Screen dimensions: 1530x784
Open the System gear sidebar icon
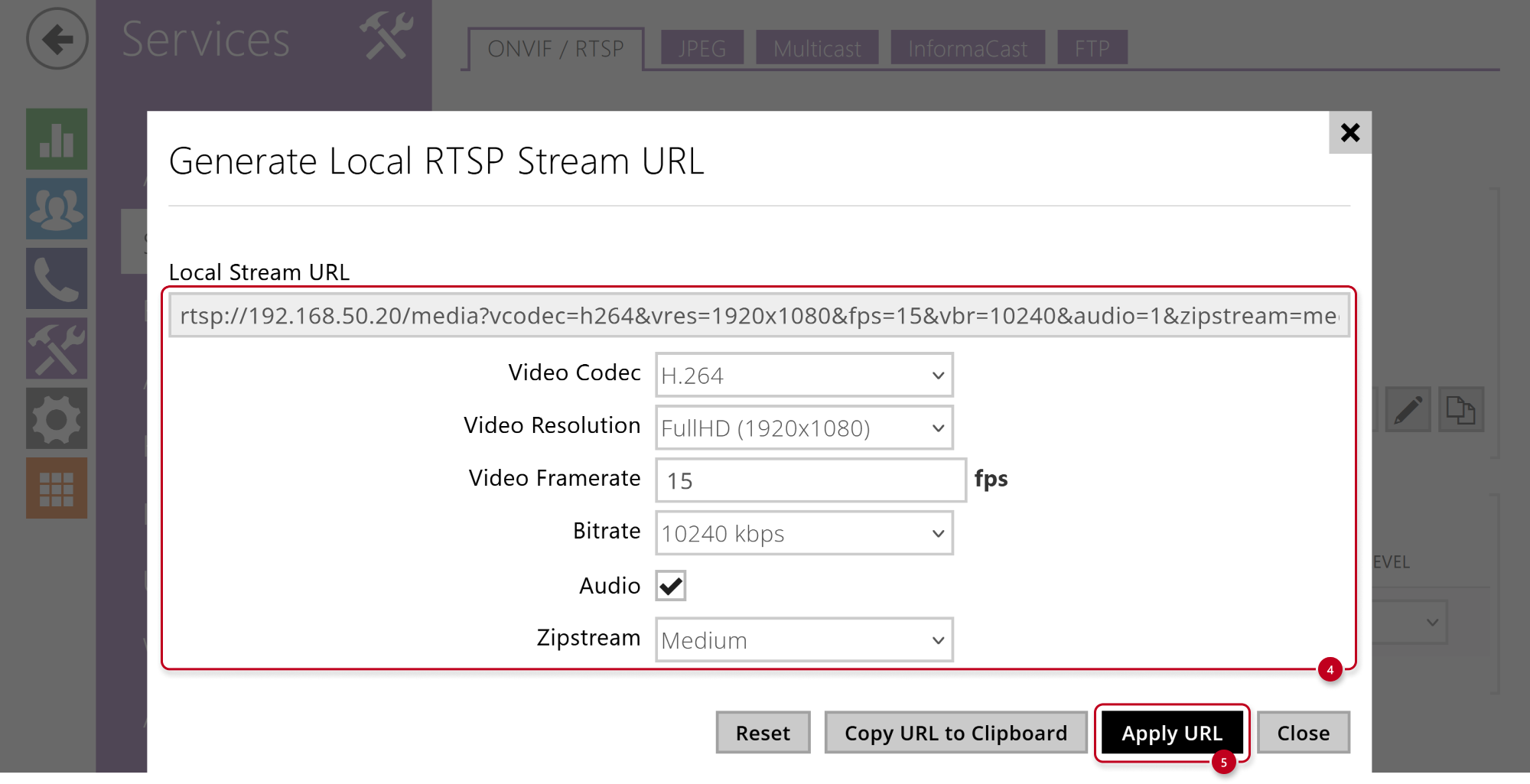57,418
